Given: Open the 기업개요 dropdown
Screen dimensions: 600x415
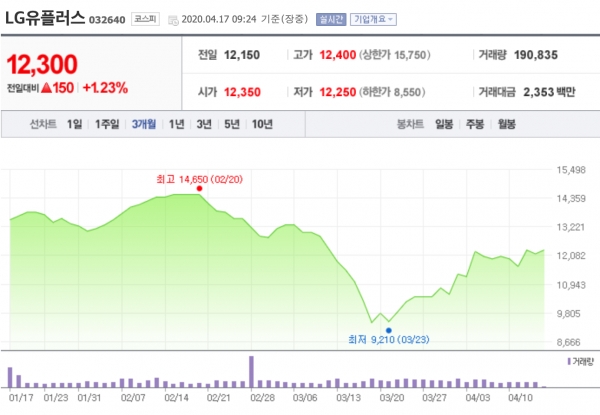Looking at the screenshot, I should [x=373, y=20].
